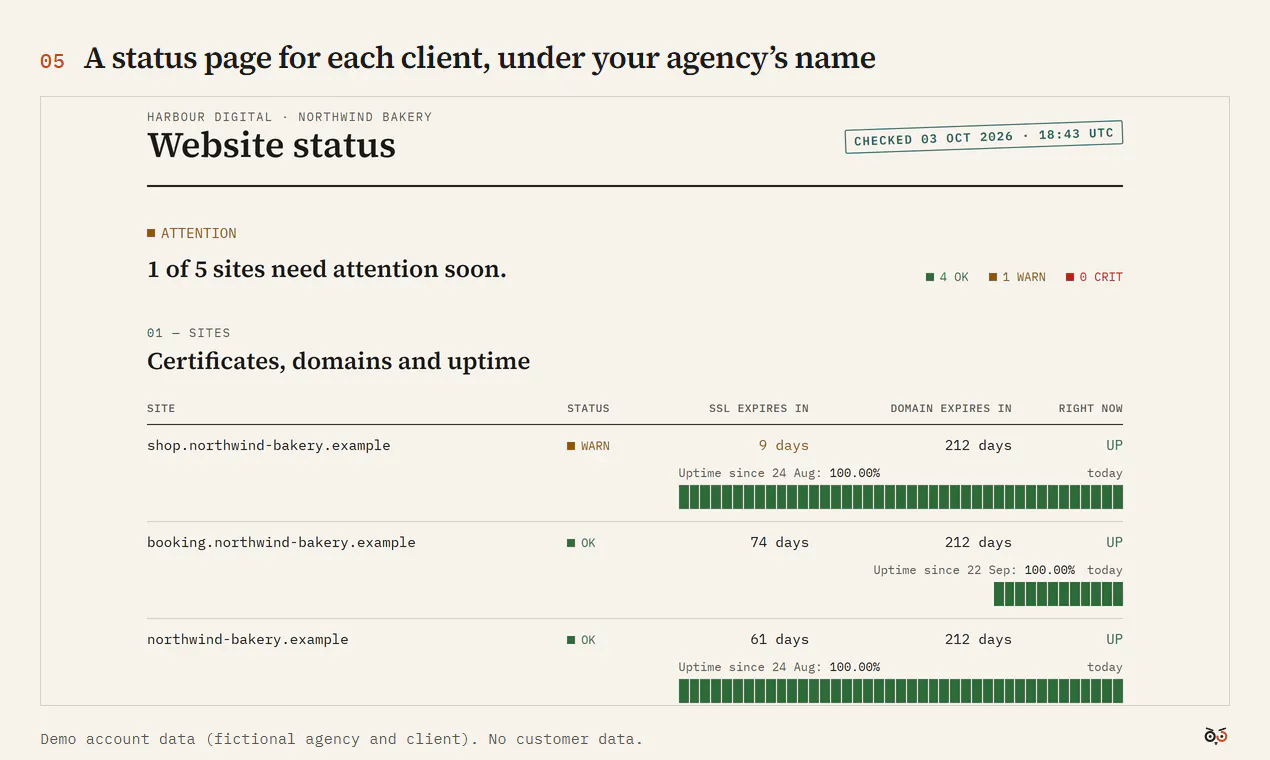Screen dimensions: 1270x760
Task: Click the DOMAIN EXPIRES IN column header
Action: click(x=951, y=408)
